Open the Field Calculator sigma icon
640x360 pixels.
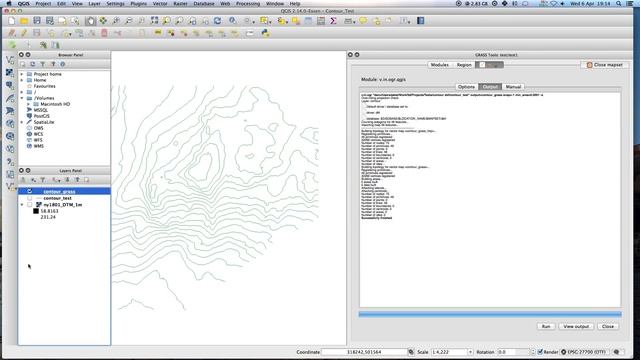click(333, 21)
